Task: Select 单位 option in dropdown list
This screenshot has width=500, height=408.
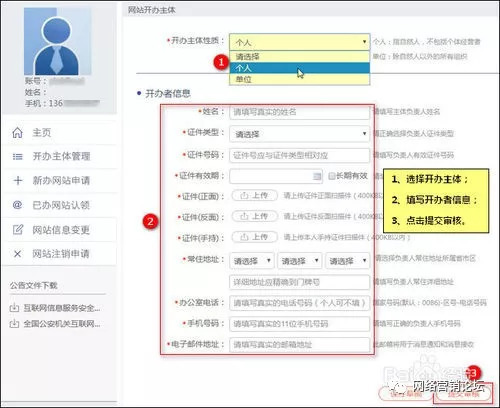Action: click(299, 79)
